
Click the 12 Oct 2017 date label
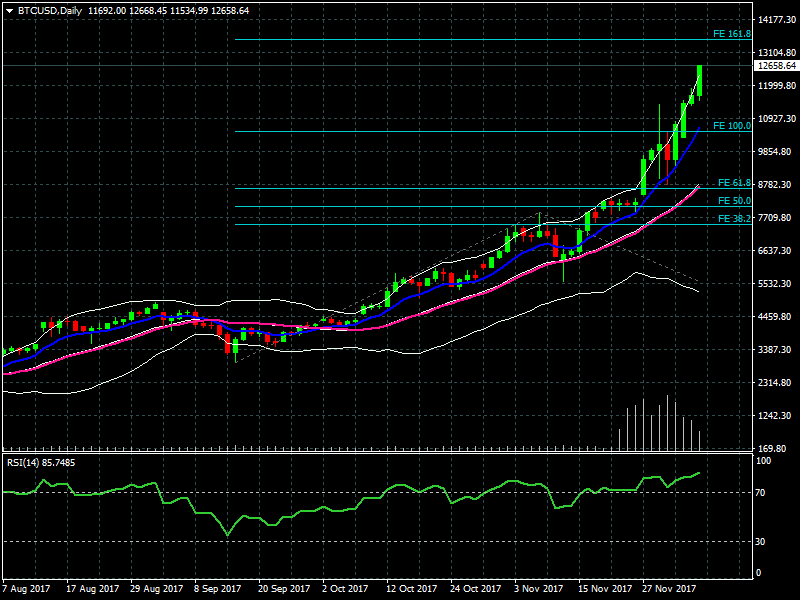point(411,589)
